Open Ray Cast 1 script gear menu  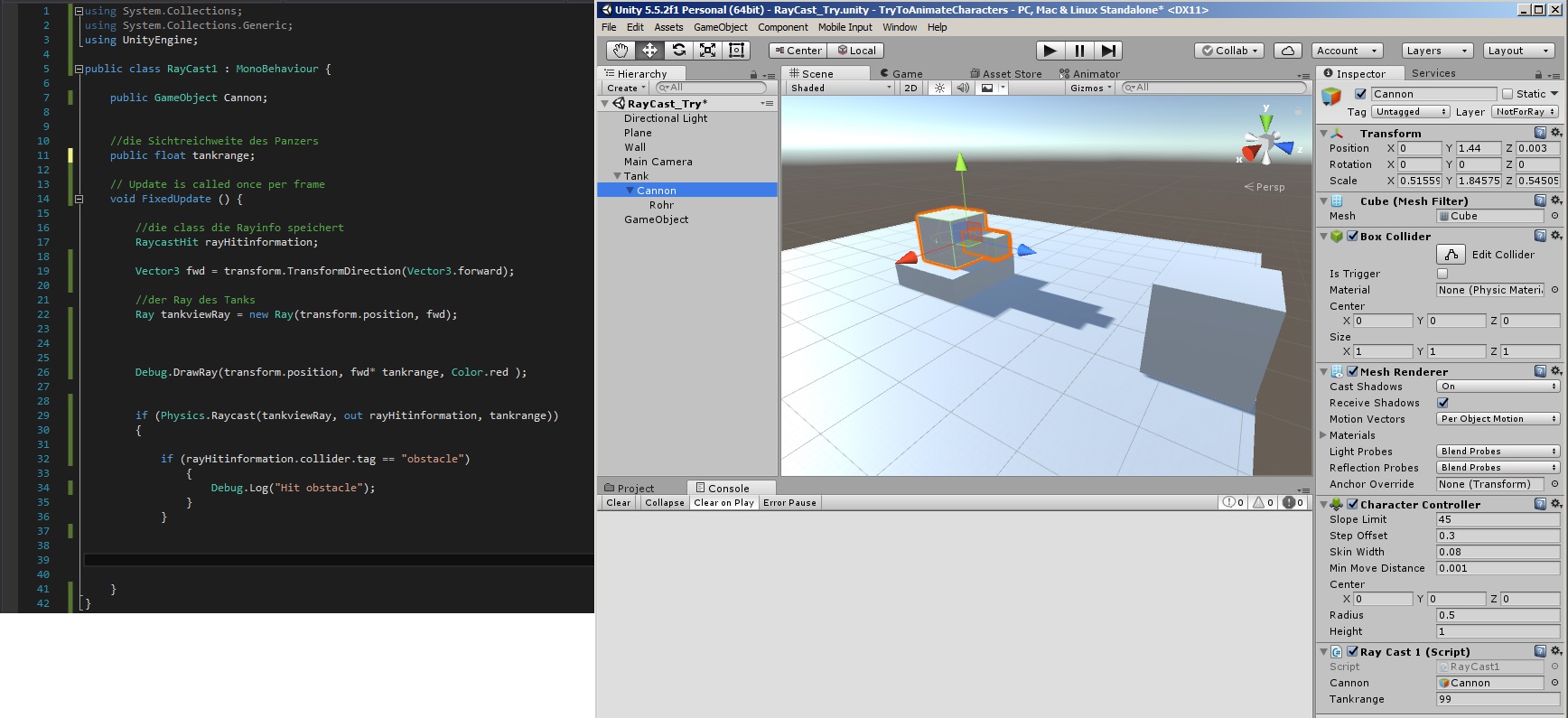(x=1556, y=651)
